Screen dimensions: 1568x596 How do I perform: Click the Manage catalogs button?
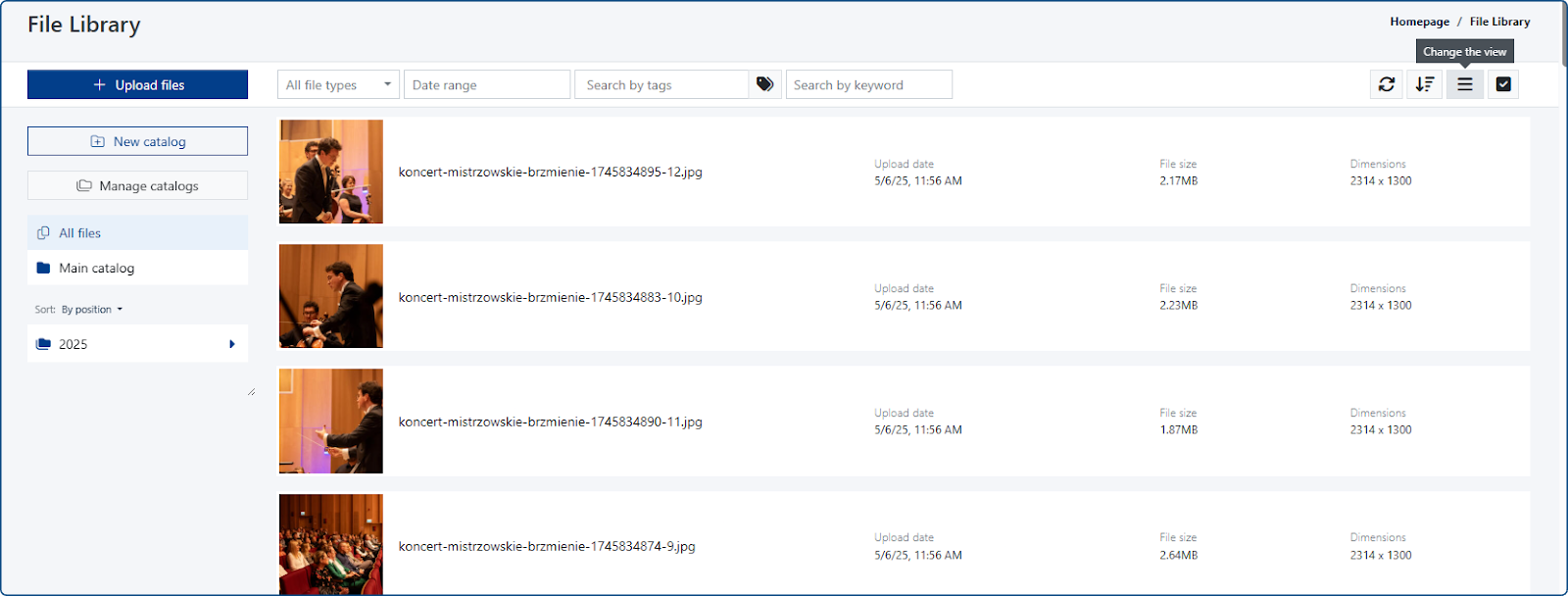[137, 186]
